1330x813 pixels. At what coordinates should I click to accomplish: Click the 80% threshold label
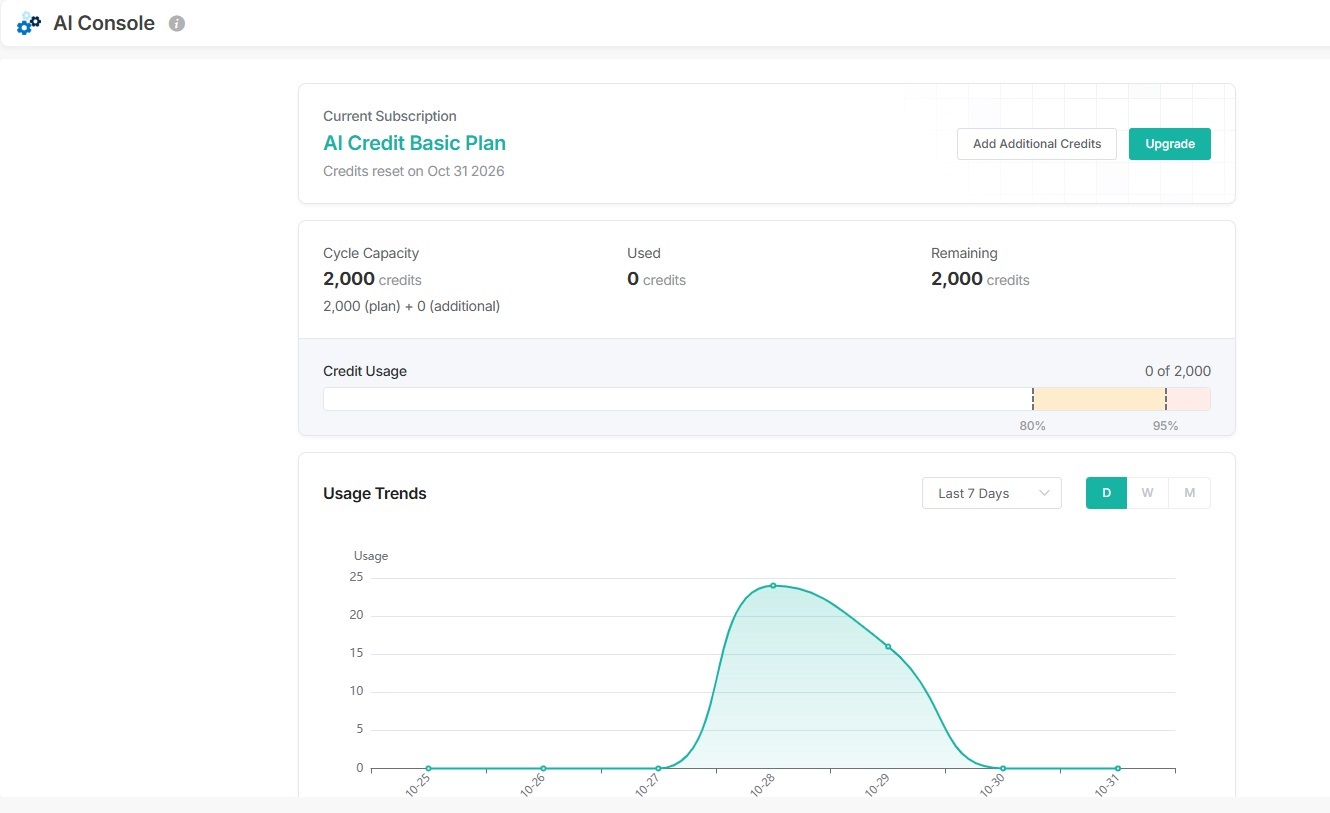click(x=1032, y=426)
